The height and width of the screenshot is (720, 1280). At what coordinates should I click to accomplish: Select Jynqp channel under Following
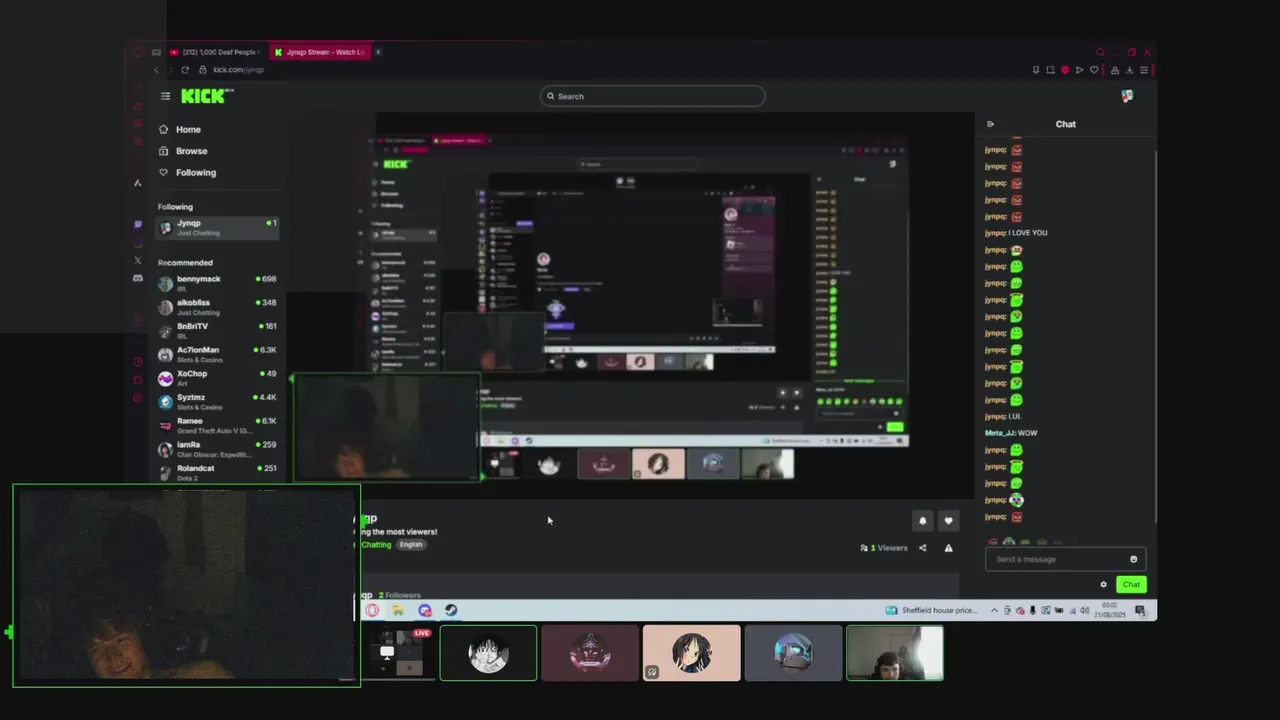pyautogui.click(x=217, y=228)
